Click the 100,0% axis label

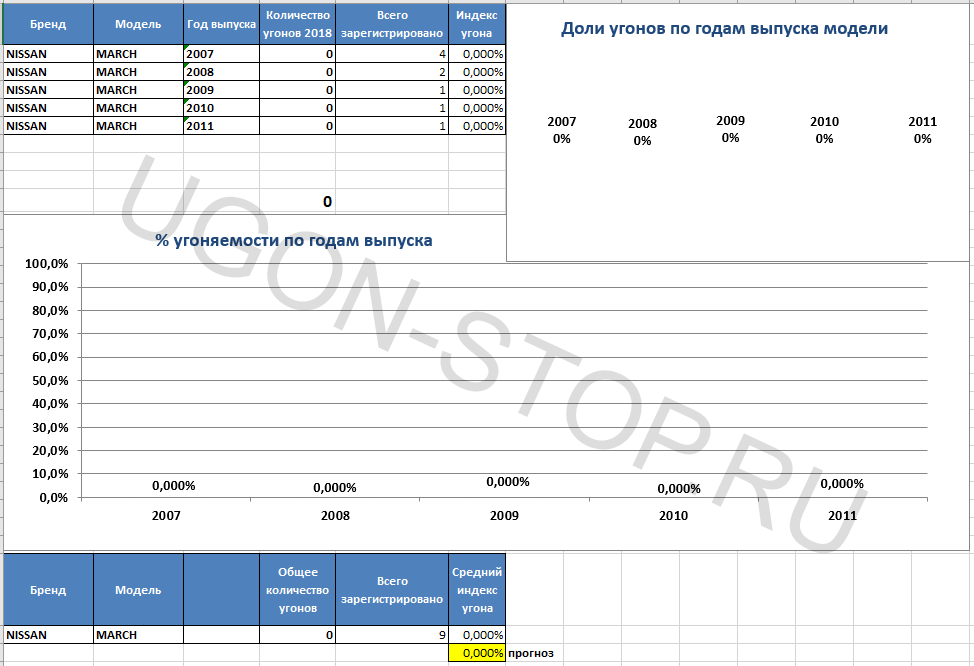[x=47, y=264]
